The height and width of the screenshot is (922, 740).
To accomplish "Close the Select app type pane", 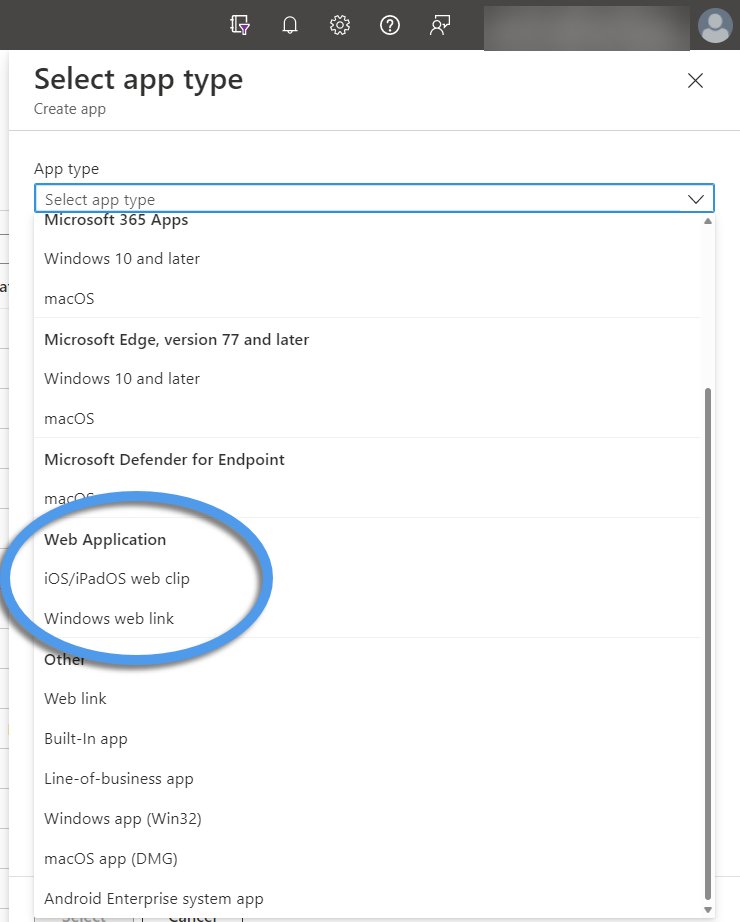I will coord(695,81).
